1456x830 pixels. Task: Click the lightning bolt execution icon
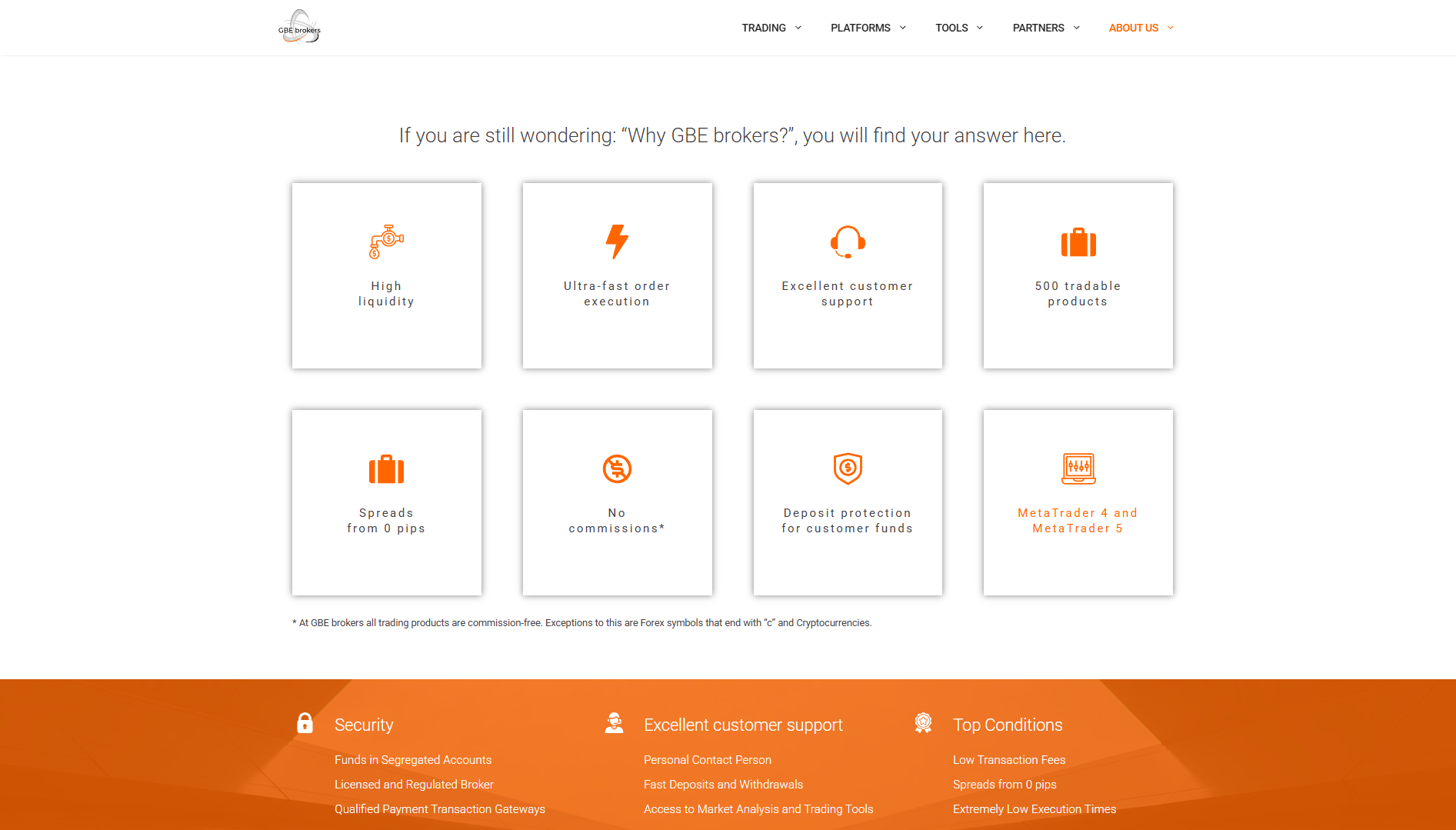pyautogui.click(x=617, y=242)
